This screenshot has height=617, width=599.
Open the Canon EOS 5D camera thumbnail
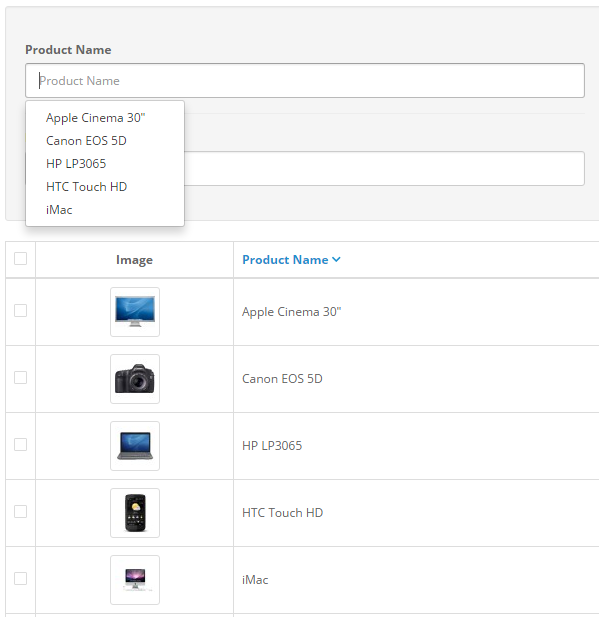(135, 379)
